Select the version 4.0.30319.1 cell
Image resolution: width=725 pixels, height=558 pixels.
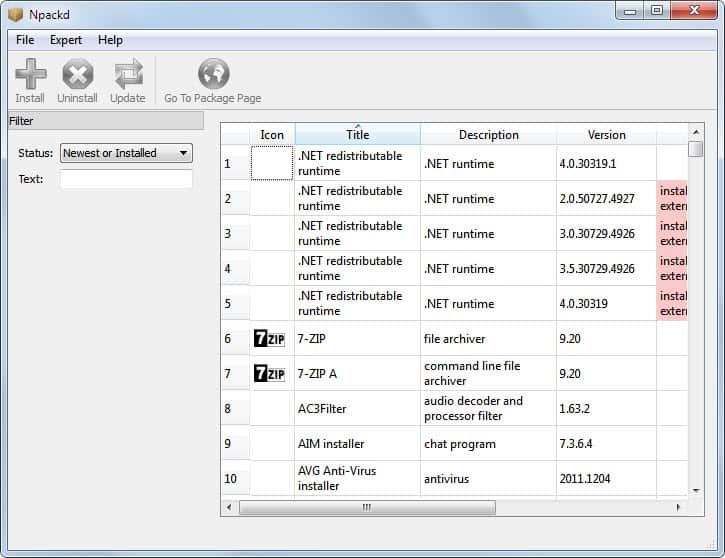[x=606, y=163]
